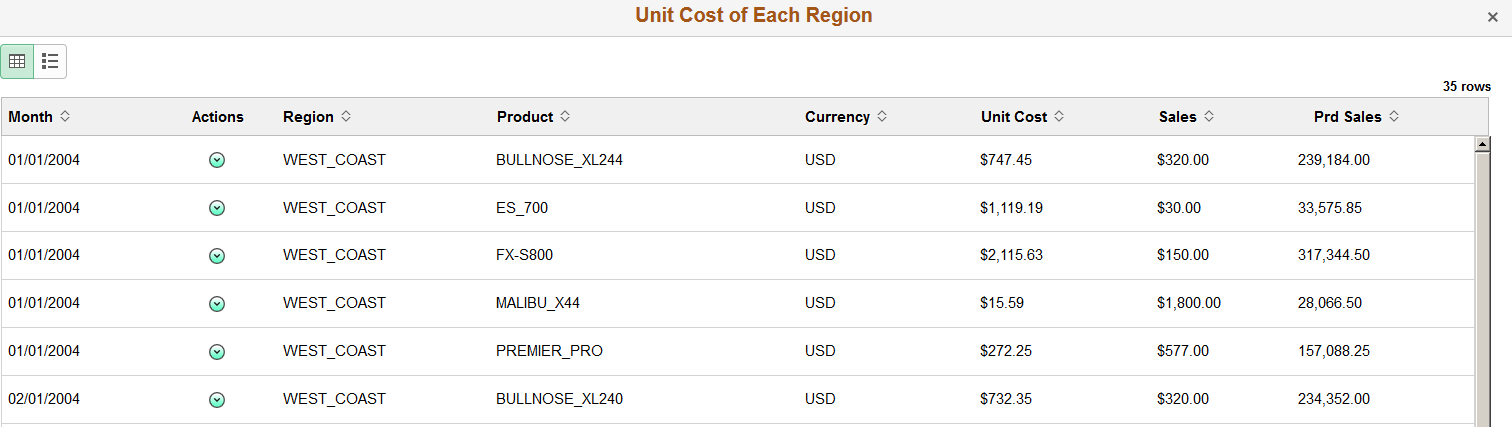Image resolution: width=1512 pixels, height=427 pixels.
Task: Select the Actions column header
Action: coord(218,117)
